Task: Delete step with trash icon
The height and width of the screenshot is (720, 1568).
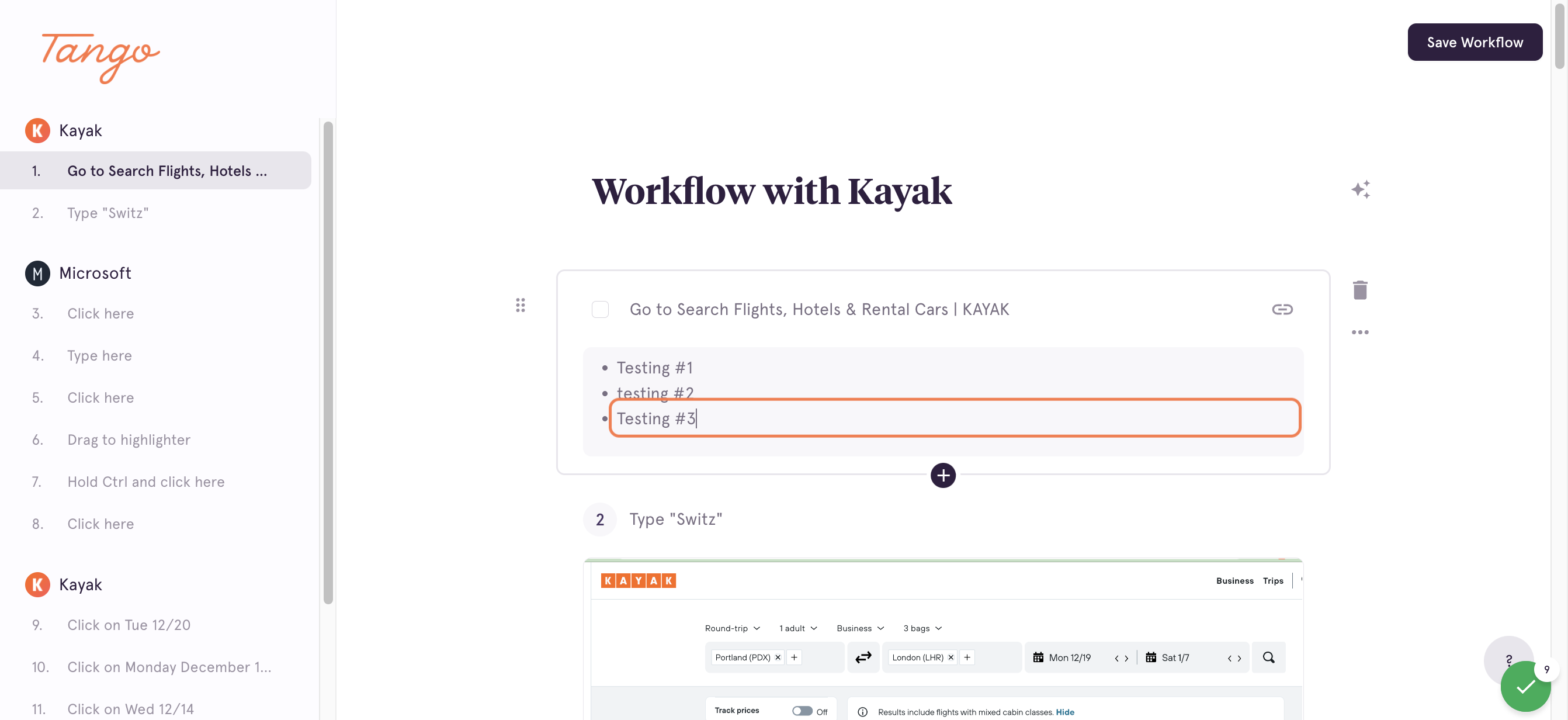Action: 1360,290
